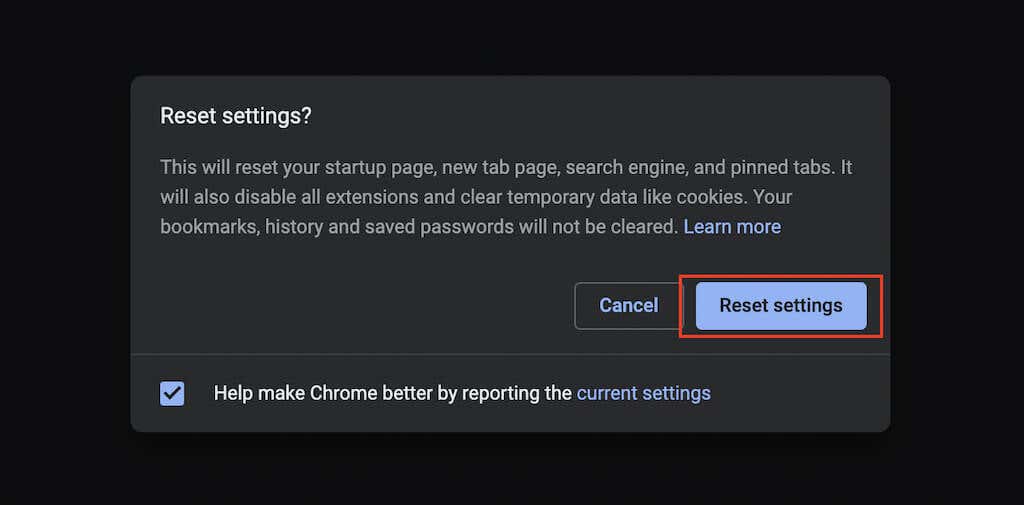The height and width of the screenshot is (505, 1024).
Task: Open the current settings link
Action: pos(643,393)
